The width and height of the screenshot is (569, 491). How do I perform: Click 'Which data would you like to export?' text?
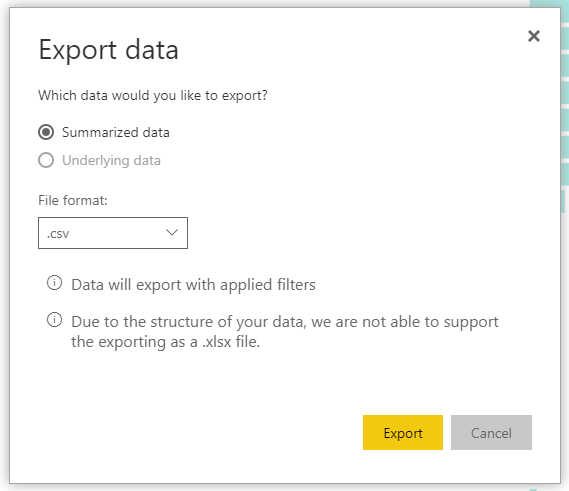153,95
